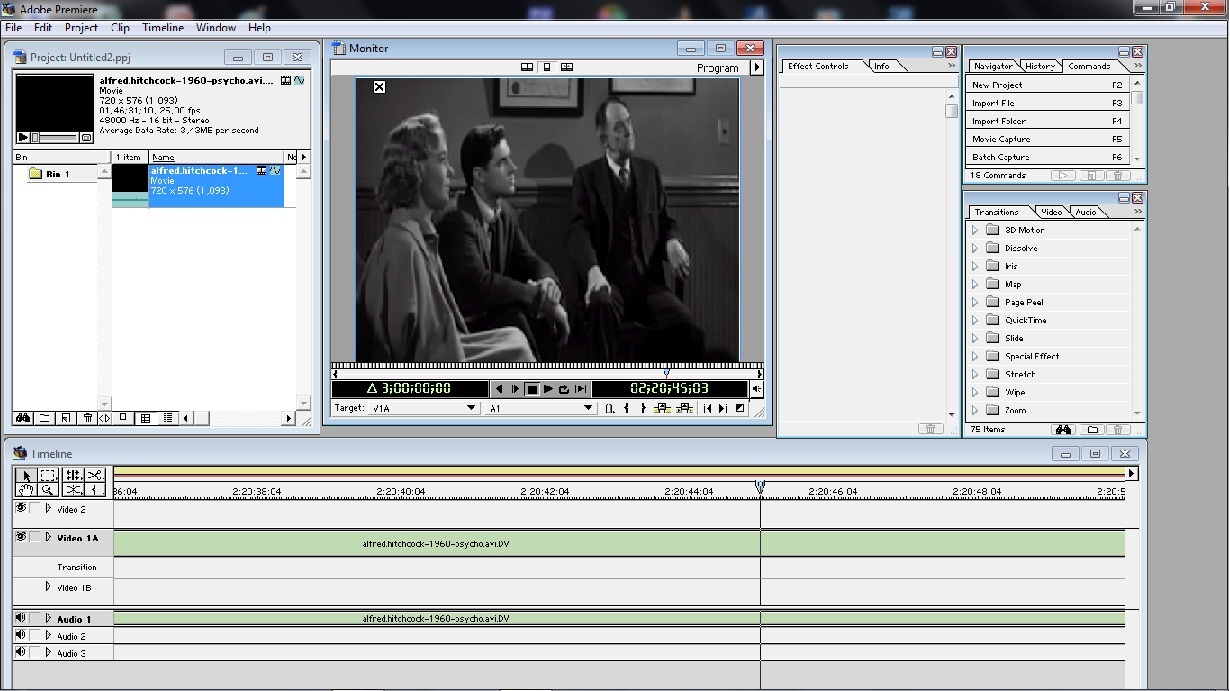Mute the Audio 3 track speaker
This screenshot has width=1230, height=691.
(20, 652)
